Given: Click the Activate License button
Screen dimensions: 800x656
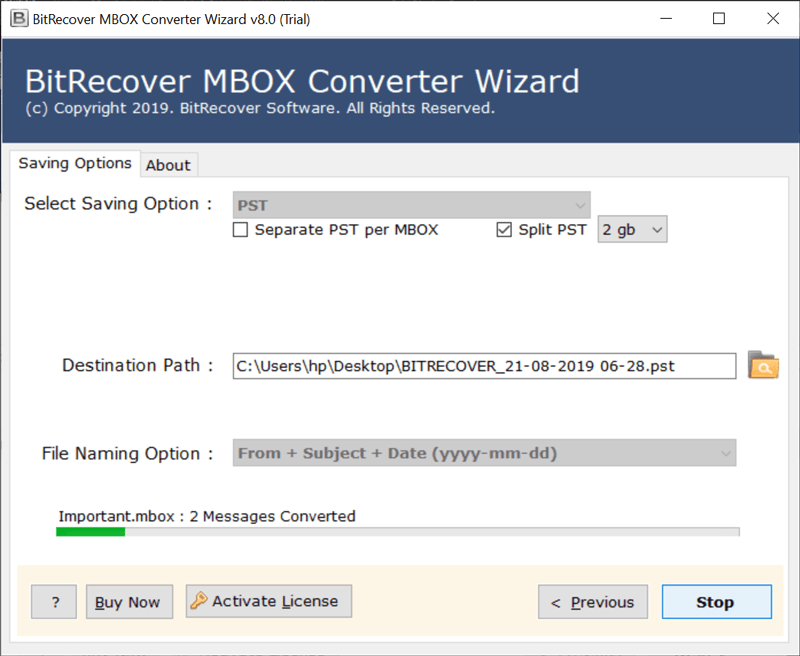Looking at the screenshot, I should (269, 601).
